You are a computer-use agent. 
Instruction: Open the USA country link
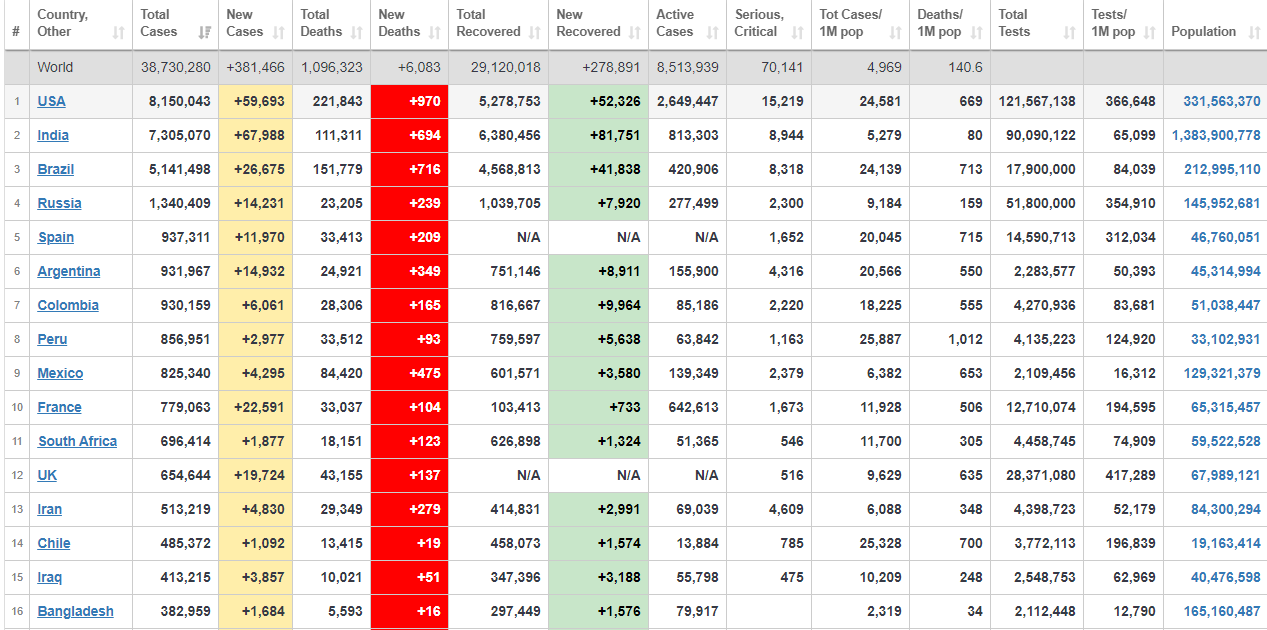click(x=52, y=101)
